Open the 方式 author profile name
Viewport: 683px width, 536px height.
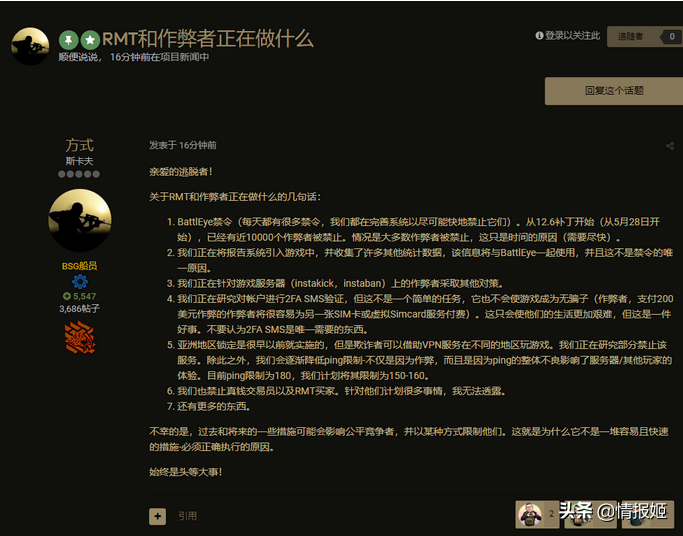(x=79, y=145)
